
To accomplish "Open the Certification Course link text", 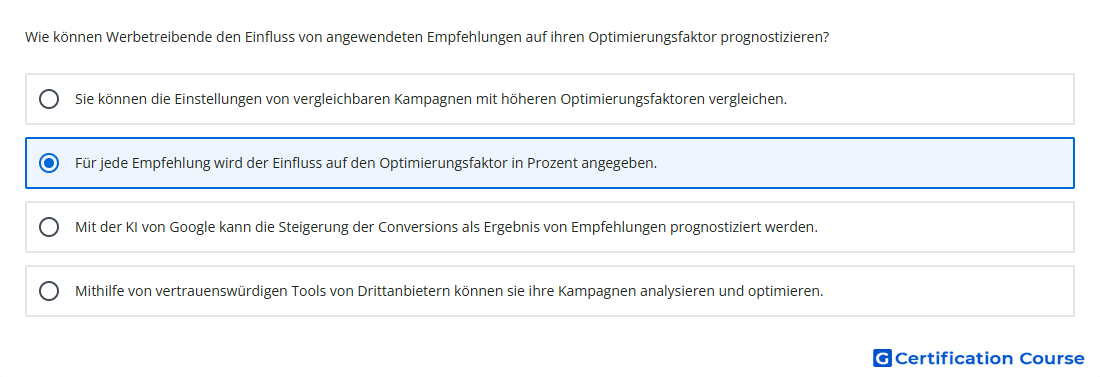I will 989,358.
